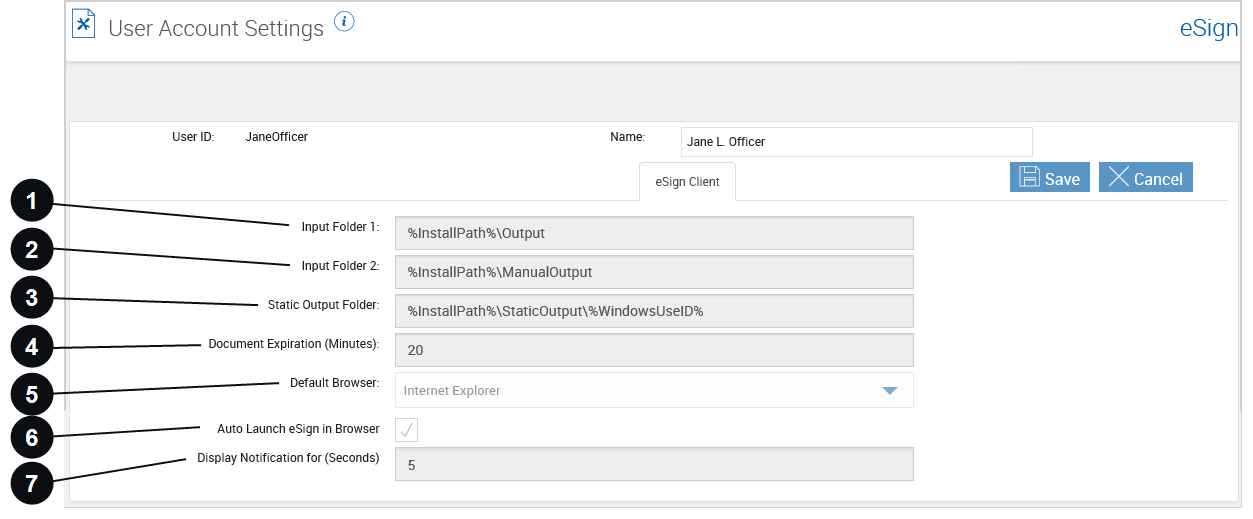The height and width of the screenshot is (519, 1253).
Task: Click the eSign logo link
Action: click(x=1208, y=28)
